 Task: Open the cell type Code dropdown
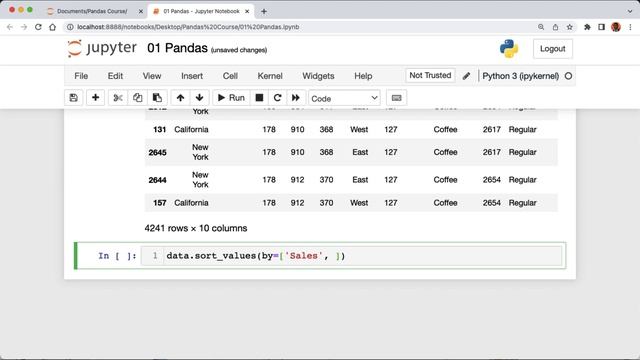[344, 98]
